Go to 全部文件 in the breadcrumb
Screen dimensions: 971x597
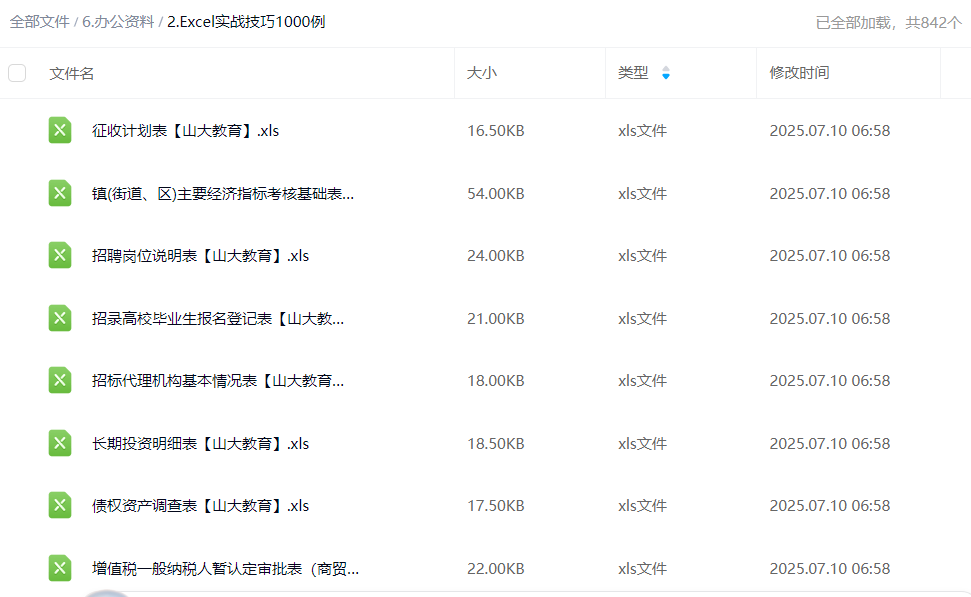tap(39, 22)
